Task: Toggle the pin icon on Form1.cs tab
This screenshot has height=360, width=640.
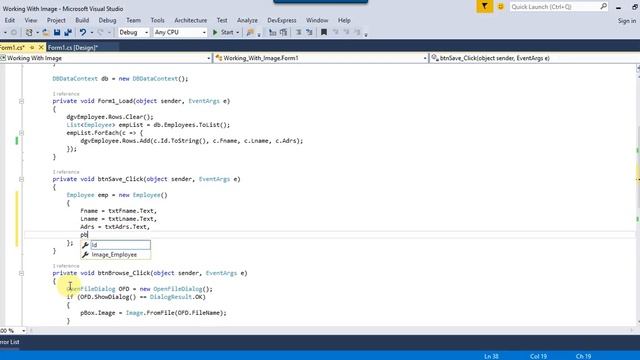Action: 32,47
